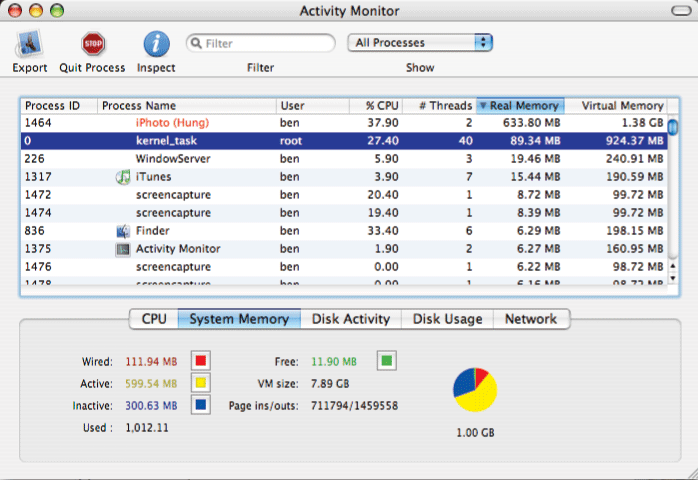Open the Network tab
The height and width of the screenshot is (480, 698).
(x=531, y=319)
